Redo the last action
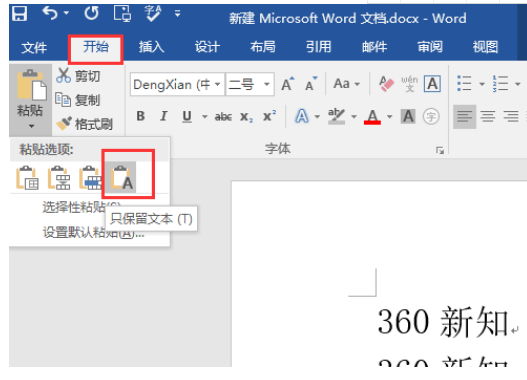This screenshot has width=527, height=380. click(x=91, y=13)
